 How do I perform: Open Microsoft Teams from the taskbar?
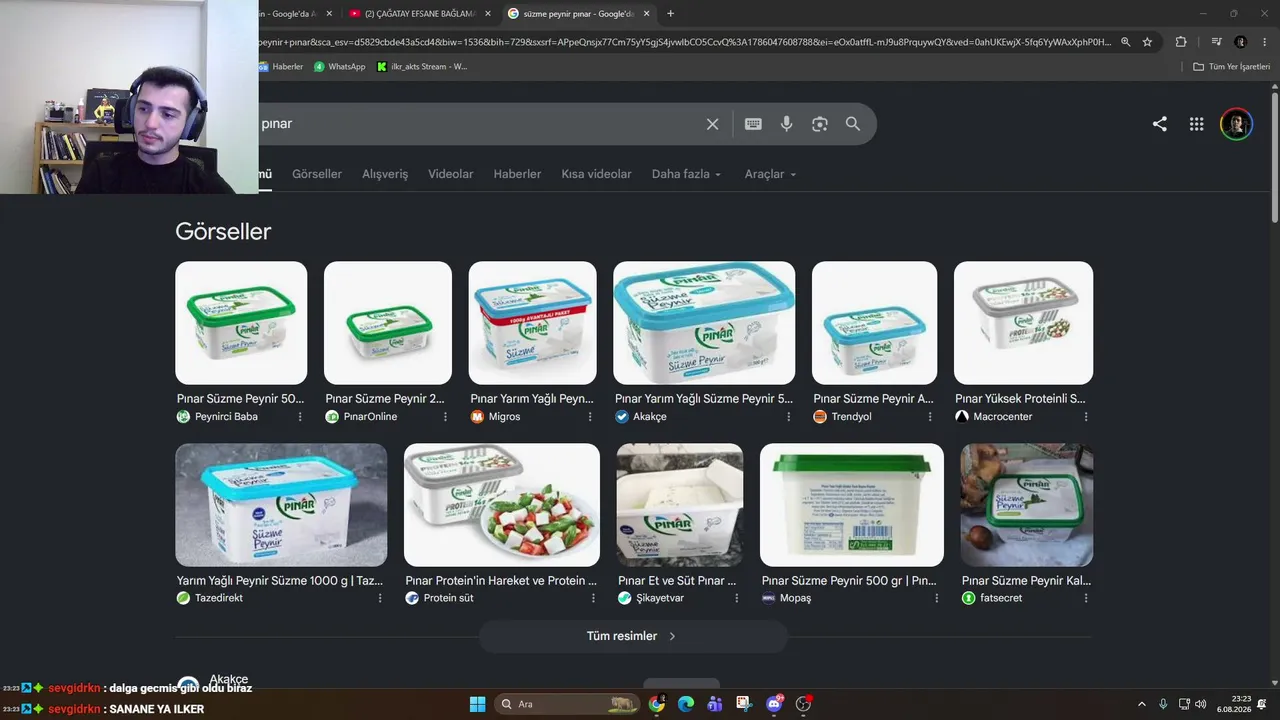point(714,704)
